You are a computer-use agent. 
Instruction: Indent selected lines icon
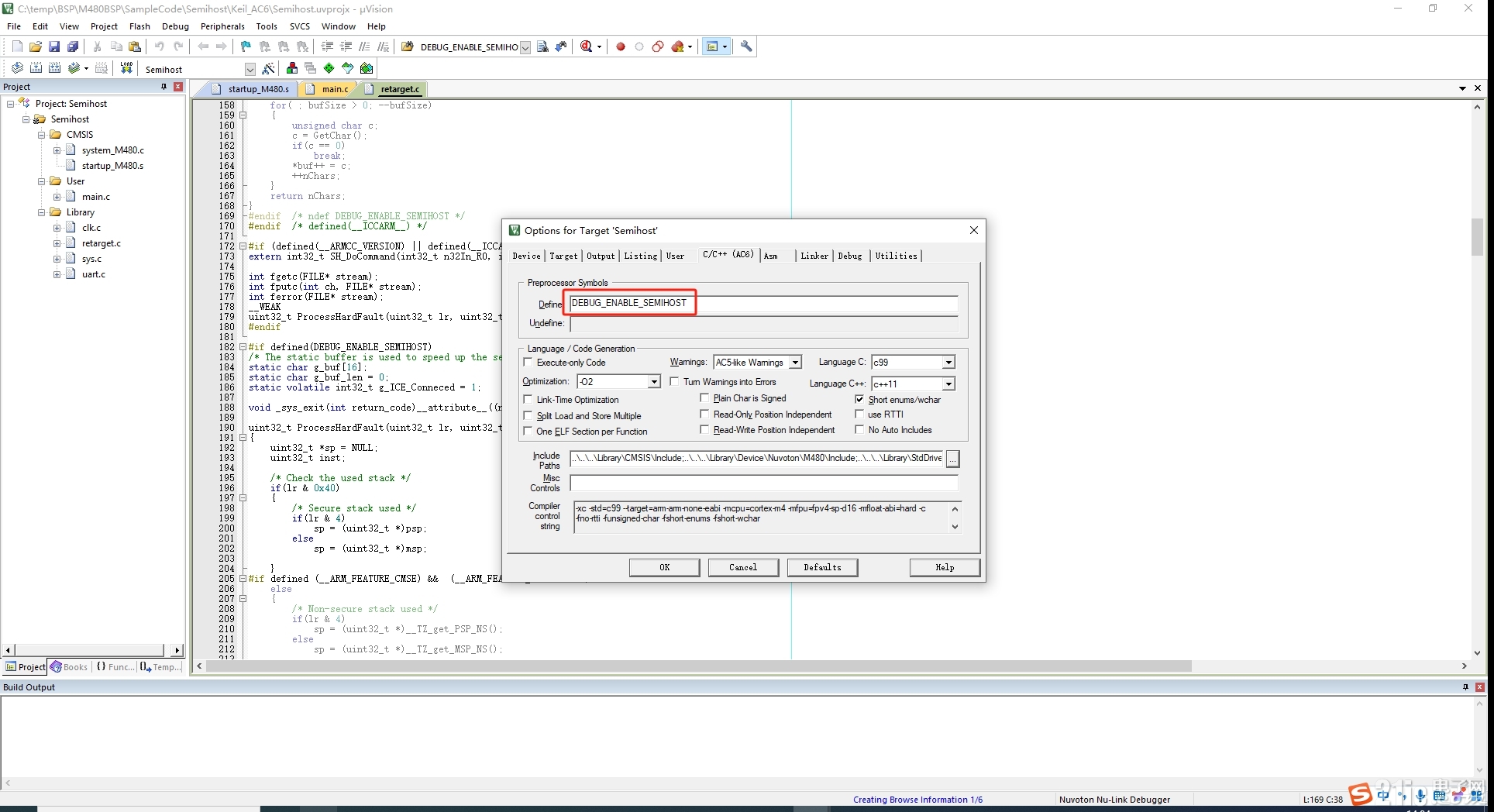pyautogui.click(x=327, y=46)
